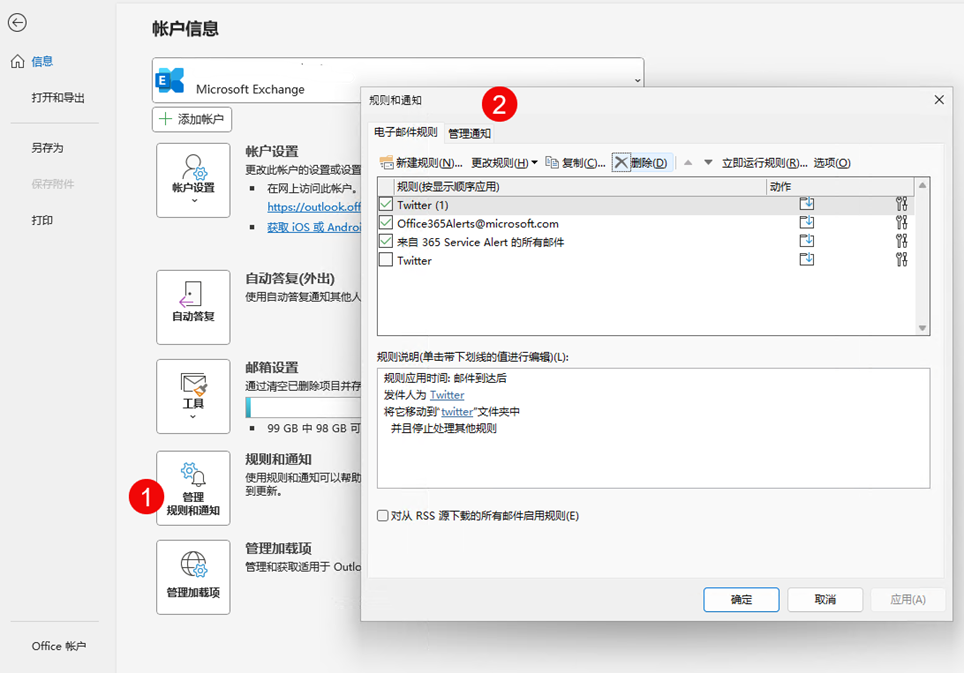The height and width of the screenshot is (673, 964).
Task: Open the 获取 iOS 或 Android link
Action: click(314, 227)
